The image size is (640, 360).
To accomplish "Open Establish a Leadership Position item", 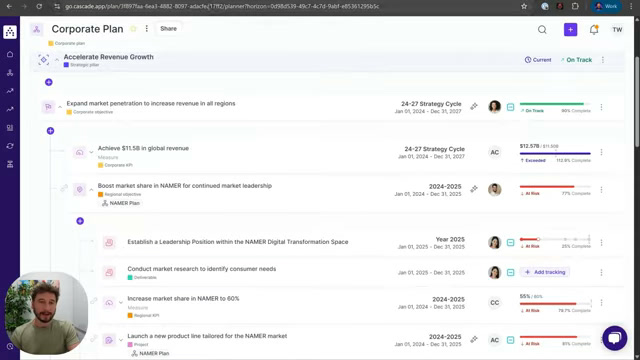I will pyautogui.click(x=238, y=242).
